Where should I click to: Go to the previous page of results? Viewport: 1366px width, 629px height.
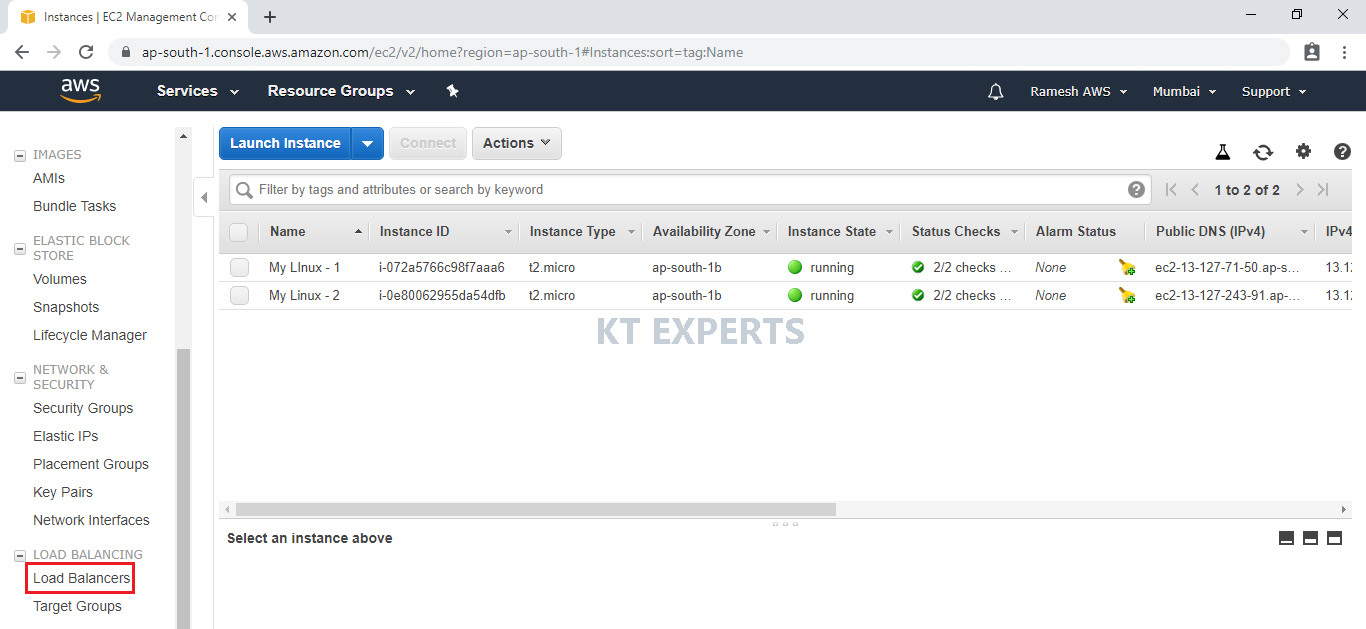click(x=1195, y=190)
